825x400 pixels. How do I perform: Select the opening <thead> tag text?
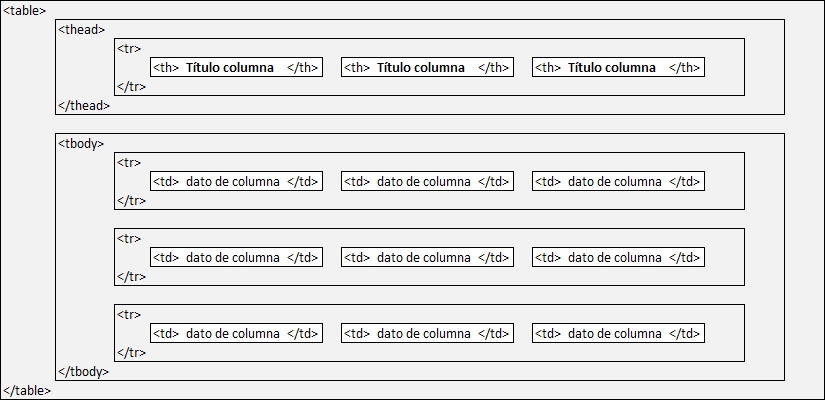click(82, 30)
